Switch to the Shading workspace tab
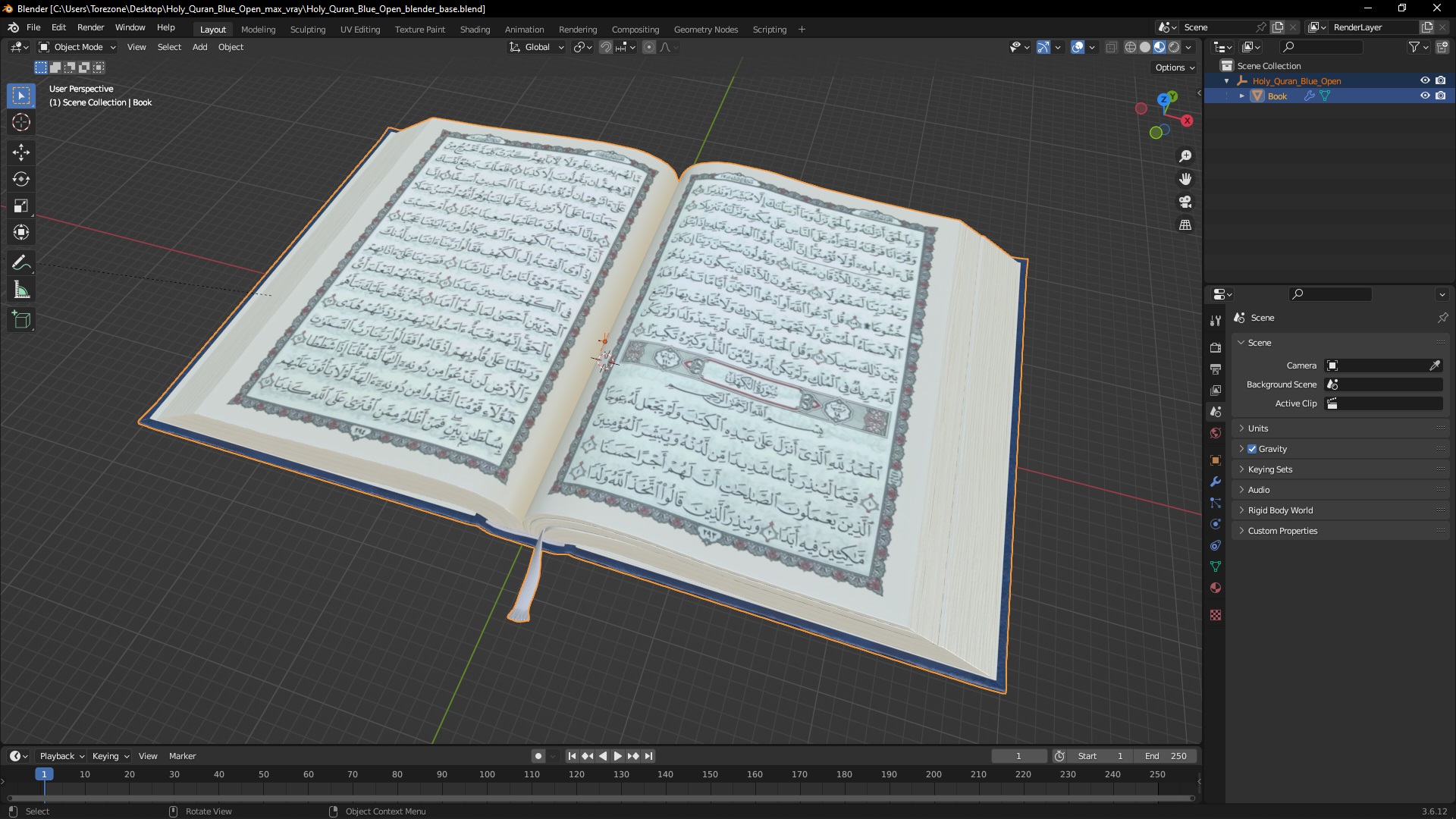The image size is (1456, 819). click(475, 30)
